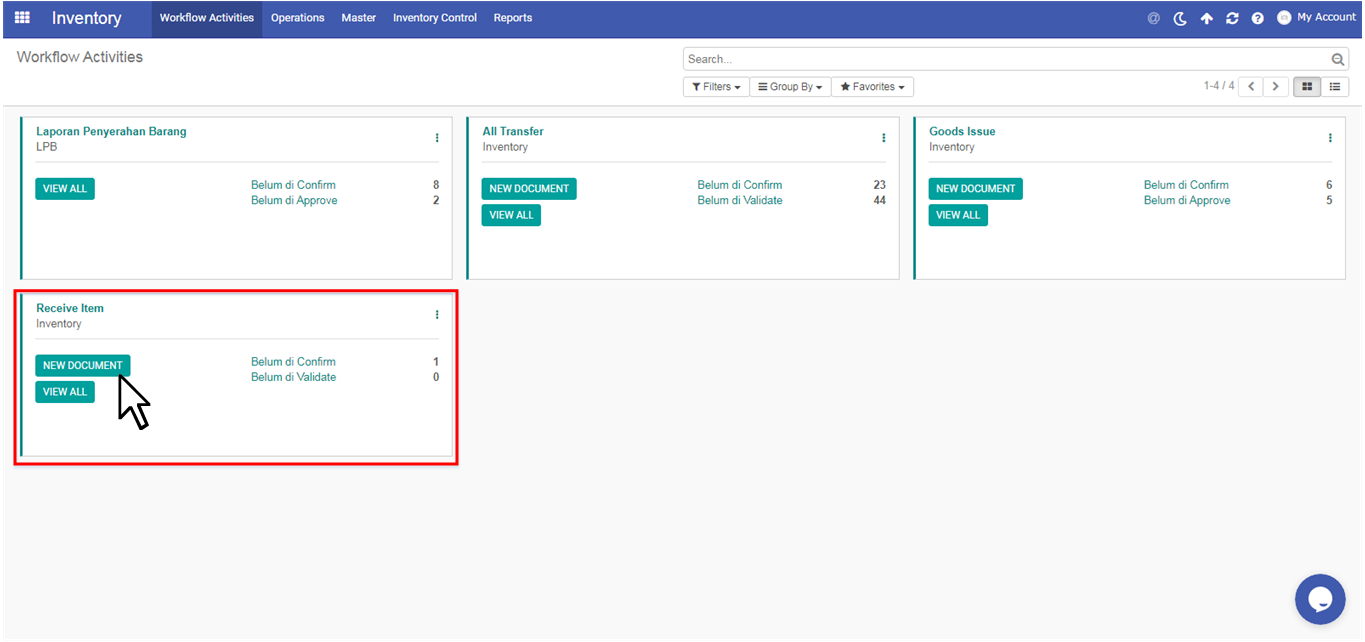Open the All Transfer card kebab menu
Viewport: 1365px width, 642px height.
tap(883, 138)
